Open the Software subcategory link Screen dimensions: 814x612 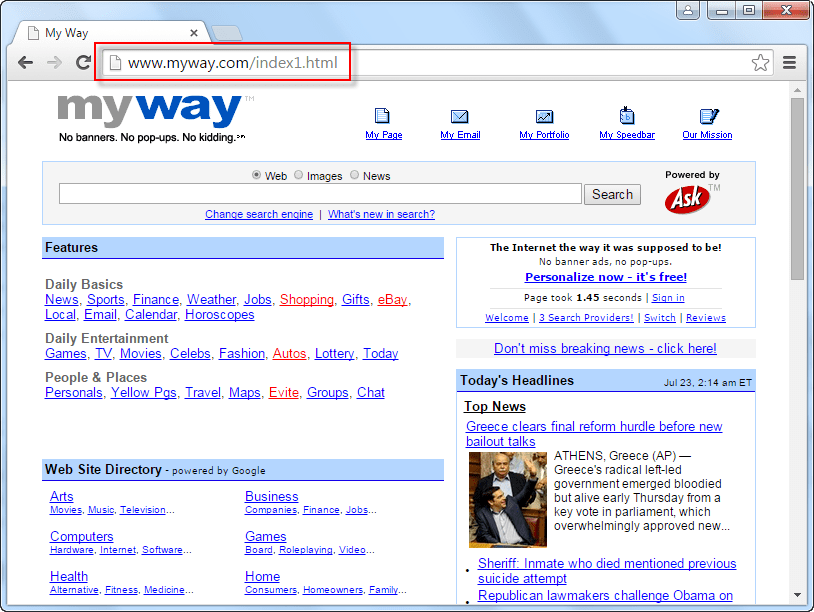point(162,550)
